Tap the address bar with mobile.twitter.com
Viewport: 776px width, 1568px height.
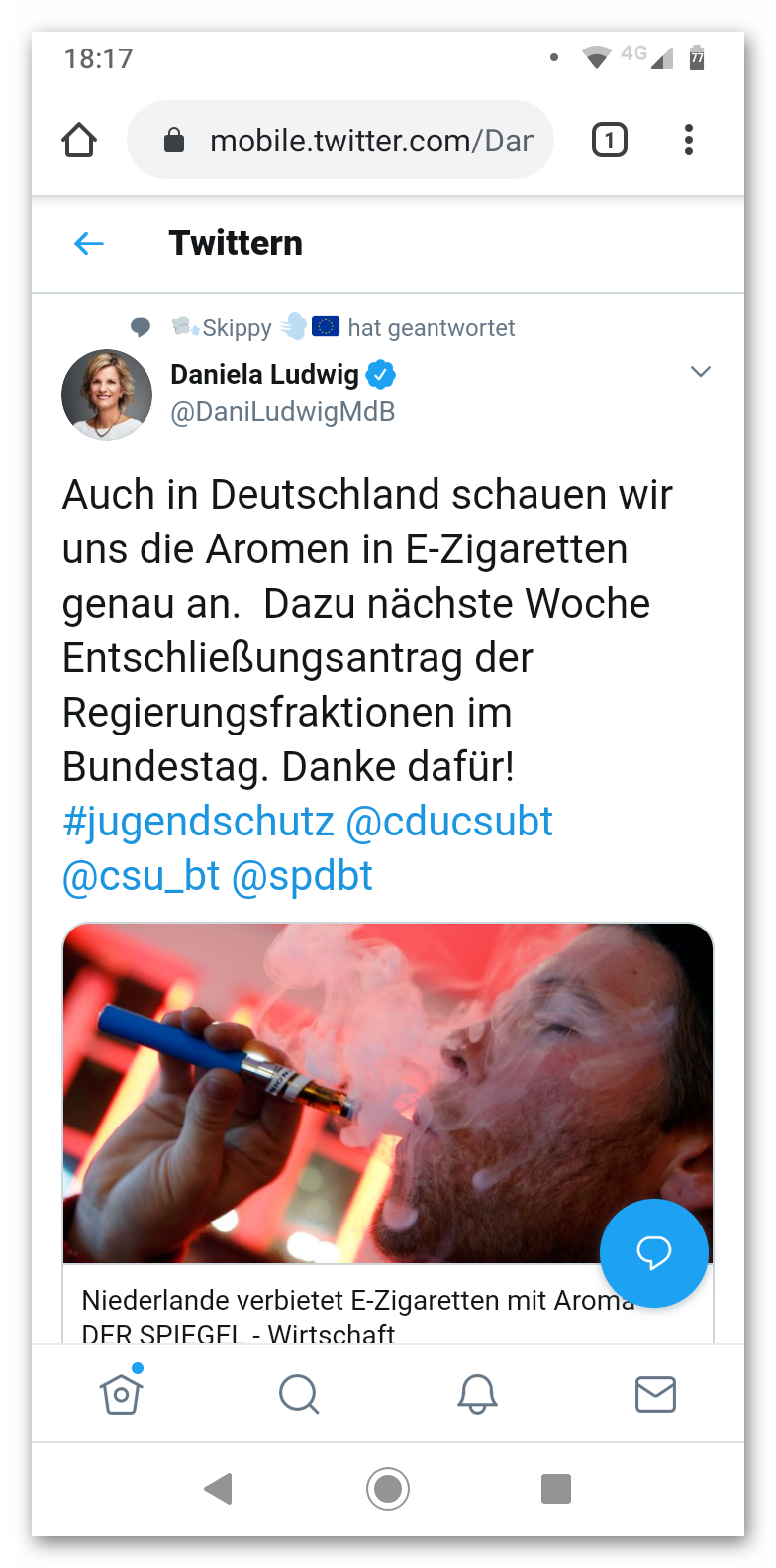click(x=340, y=141)
